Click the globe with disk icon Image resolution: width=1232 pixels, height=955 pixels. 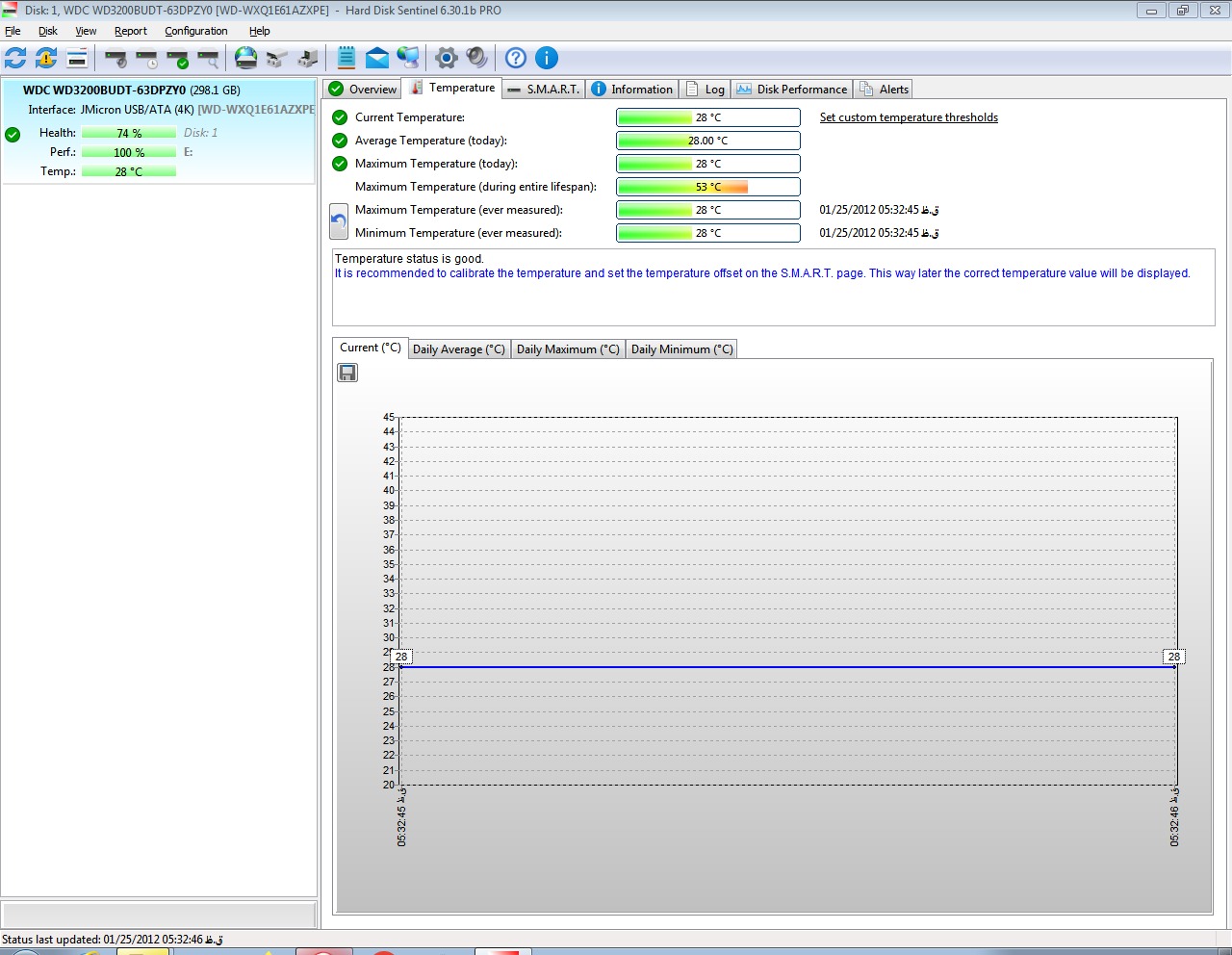click(x=246, y=59)
